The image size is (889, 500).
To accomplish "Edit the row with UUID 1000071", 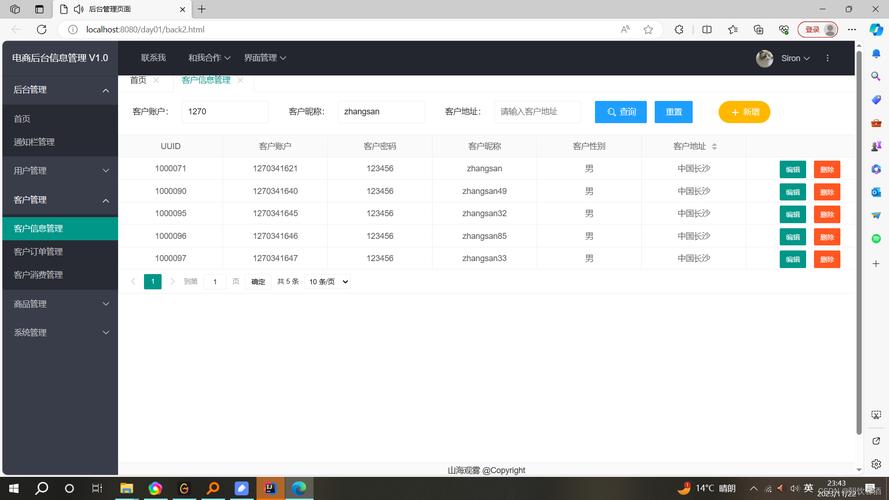I will click(793, 170).
